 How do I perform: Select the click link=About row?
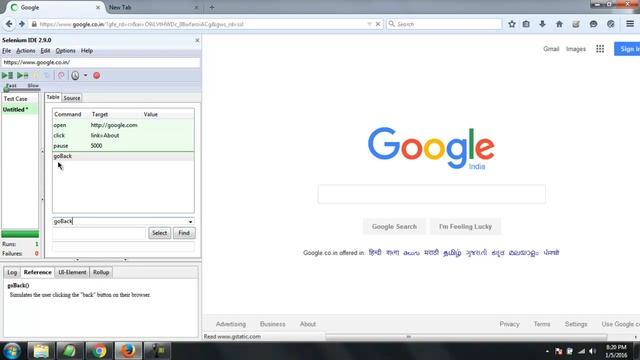[123, 135]
